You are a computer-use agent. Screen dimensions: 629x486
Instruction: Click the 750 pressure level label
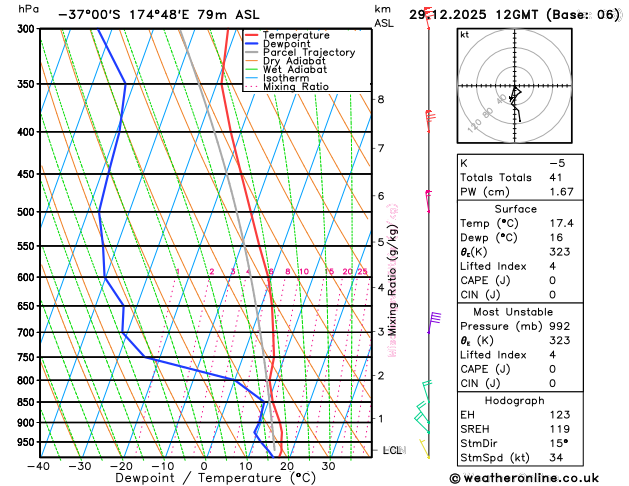pyautogui.click(x=25, y=357)
